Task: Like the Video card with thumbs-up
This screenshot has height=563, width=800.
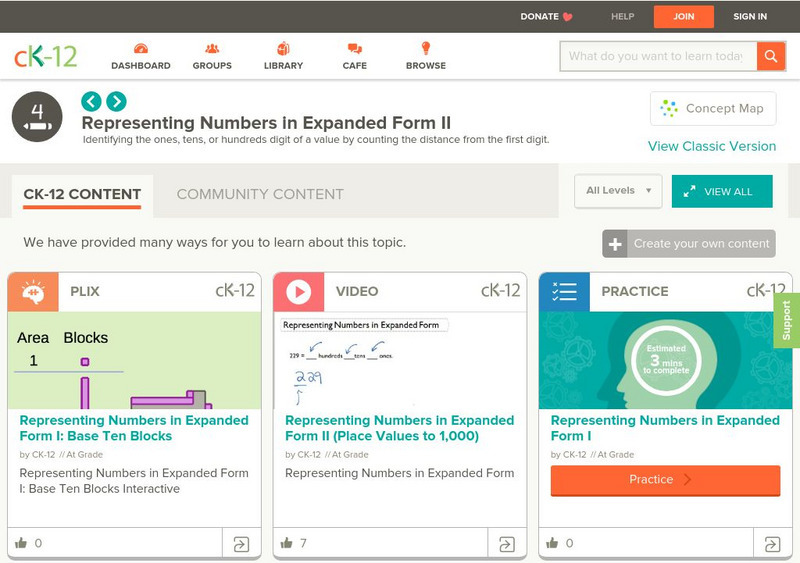Action: point(287,544)
